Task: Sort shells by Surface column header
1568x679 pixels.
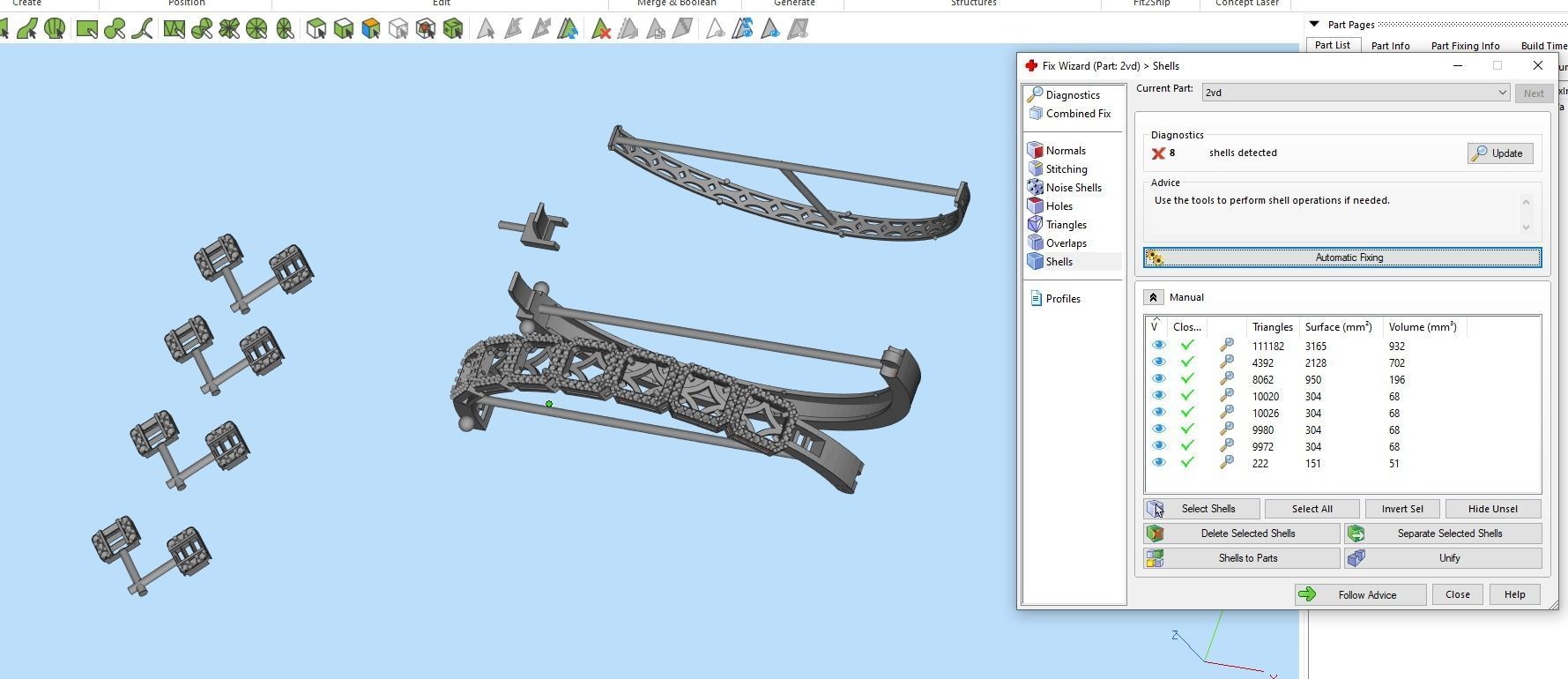Action: pos(1338,326)
